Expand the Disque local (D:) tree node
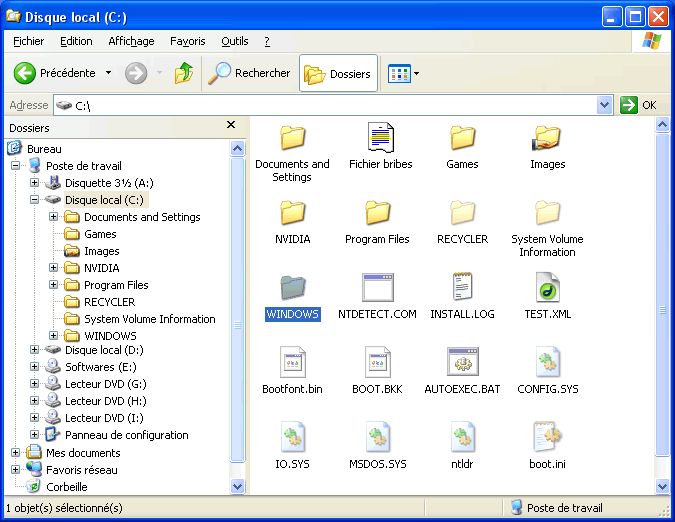675x522 pixels. tap(34, 349)
